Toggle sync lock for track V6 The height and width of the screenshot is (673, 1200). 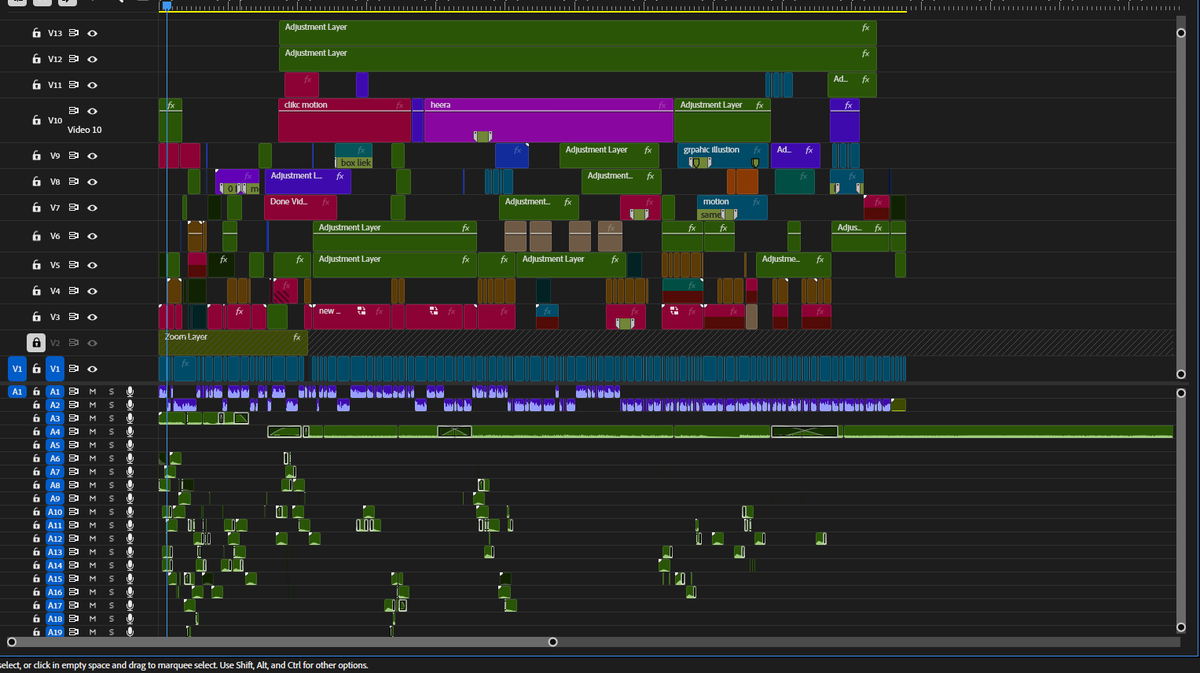(74, 236)
